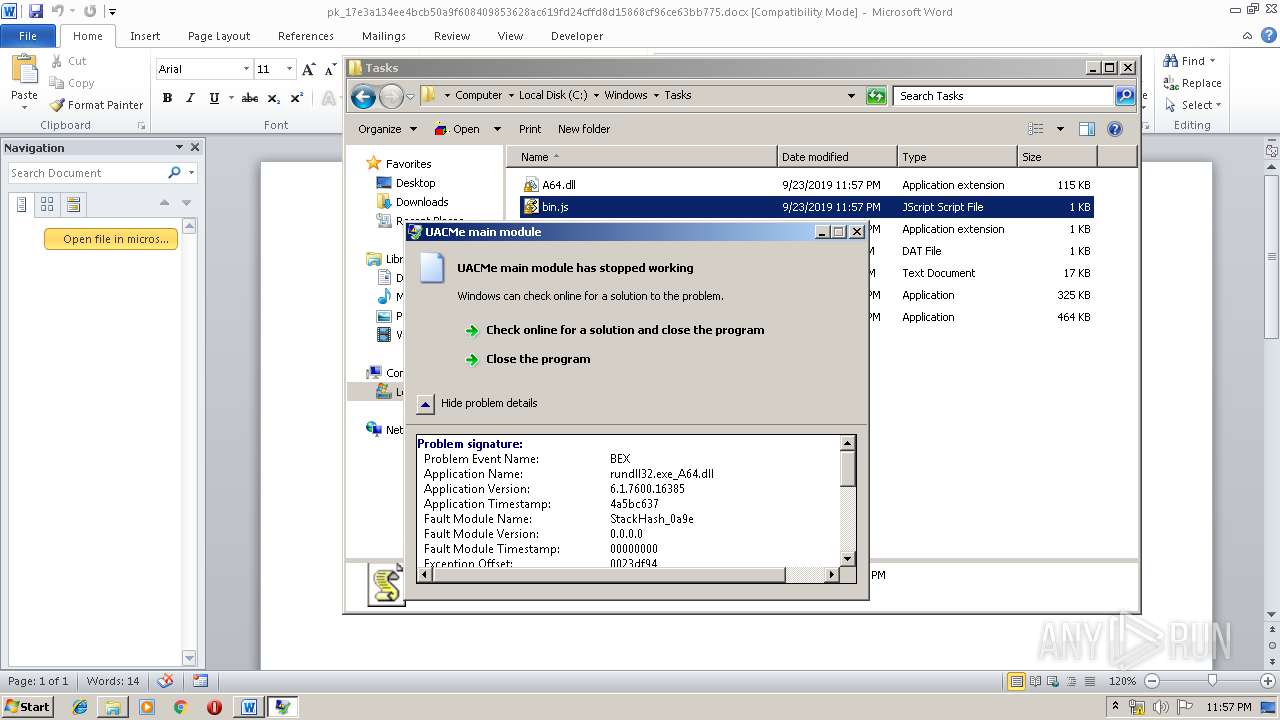
Task: Click the volume icon in system tray
Action: 1160,707
